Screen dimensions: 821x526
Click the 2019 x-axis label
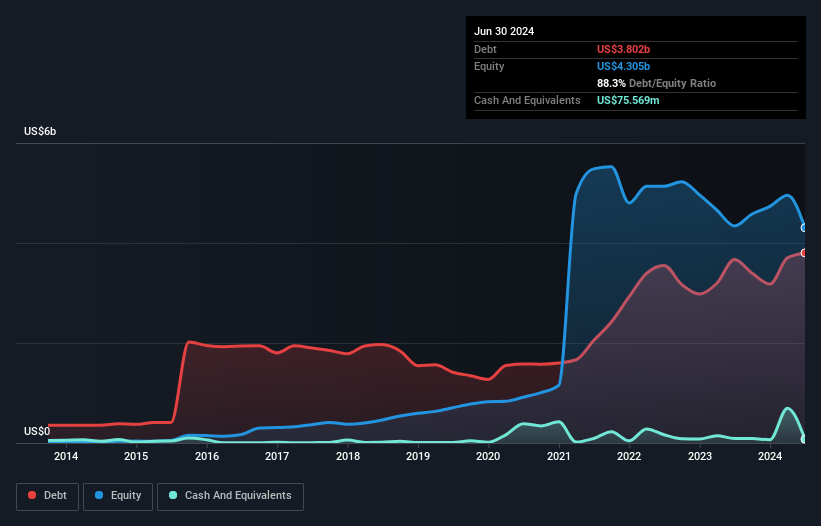[418, 456]
